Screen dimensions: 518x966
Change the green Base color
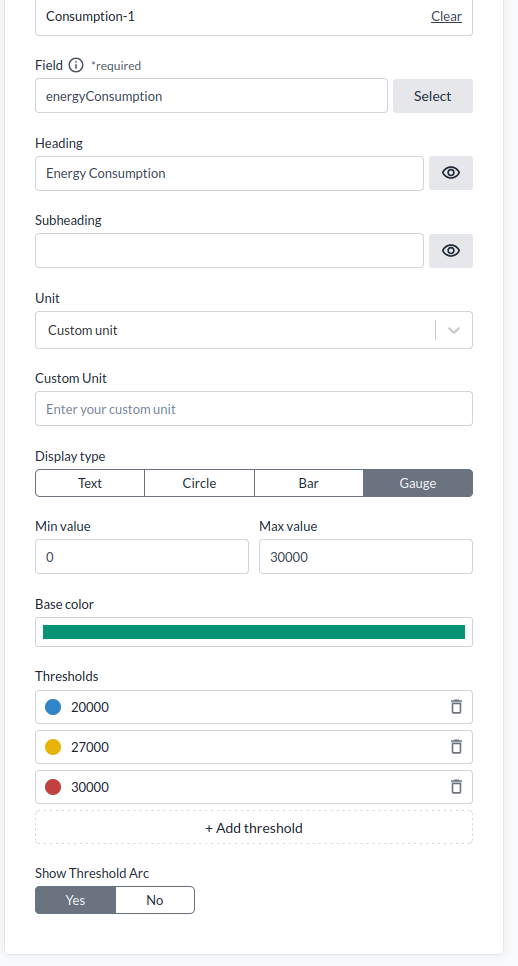(254, 632)
